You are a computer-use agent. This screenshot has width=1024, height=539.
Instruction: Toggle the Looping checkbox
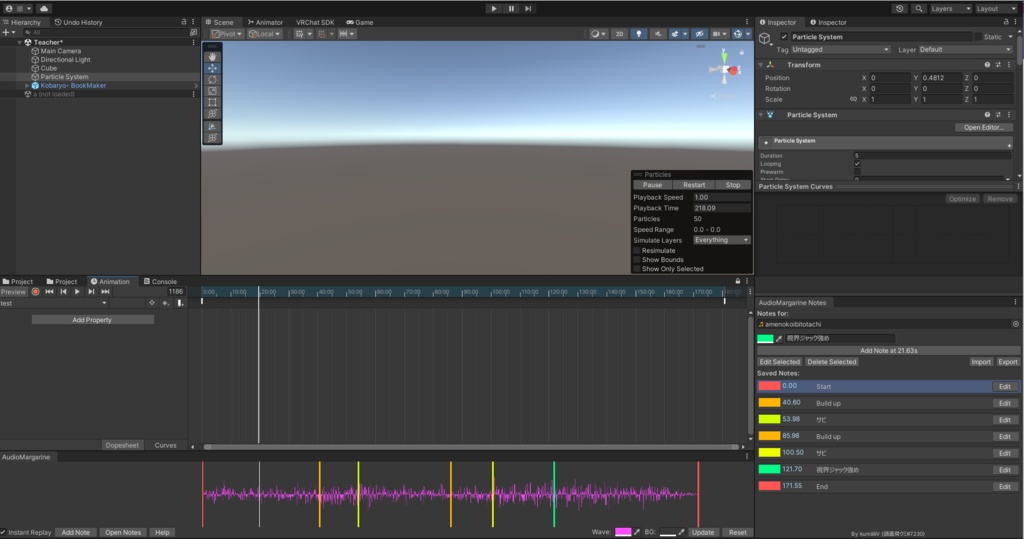[x=857, y=164]
